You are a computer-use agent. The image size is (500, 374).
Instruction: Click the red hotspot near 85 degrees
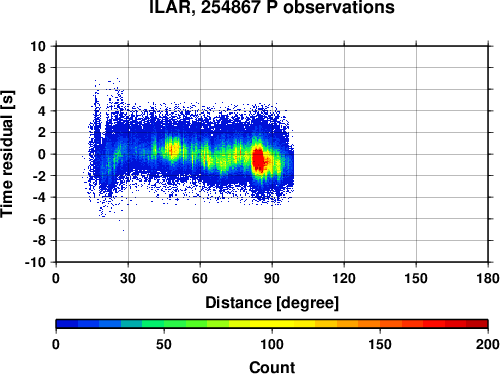[x=258, y=160]
